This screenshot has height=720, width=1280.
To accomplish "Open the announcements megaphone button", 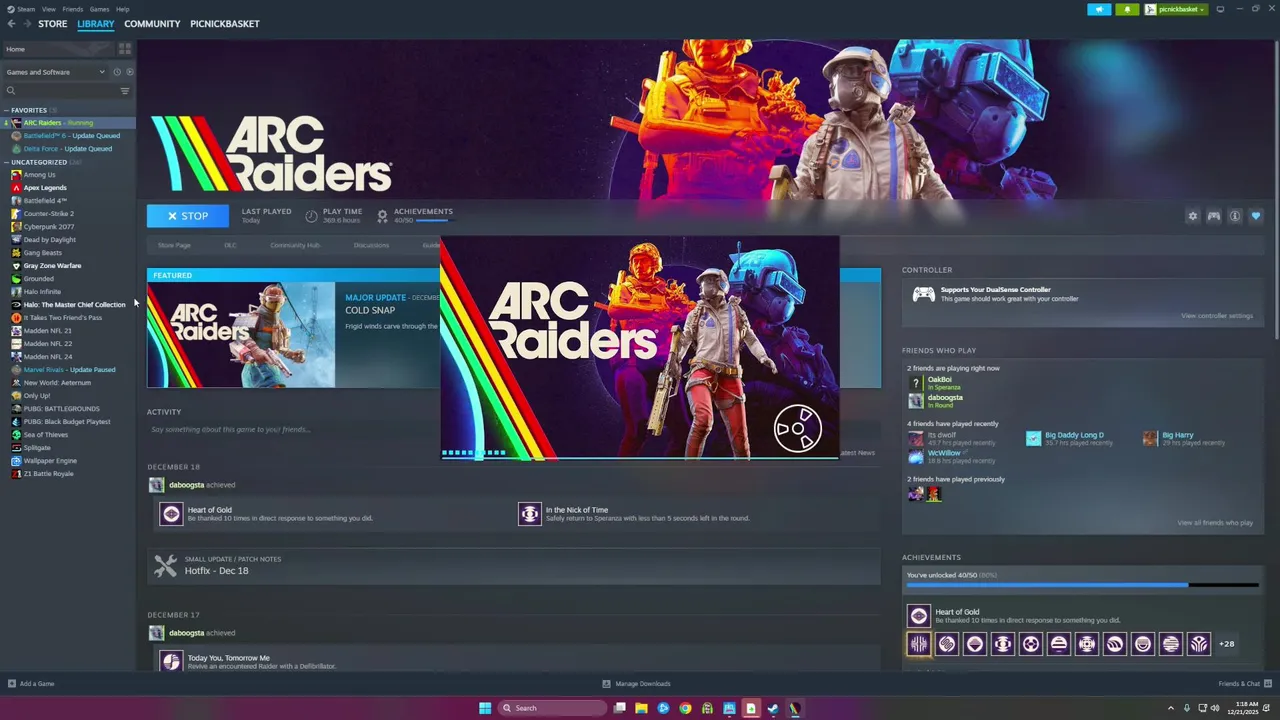I will [x=1099, y=9].
